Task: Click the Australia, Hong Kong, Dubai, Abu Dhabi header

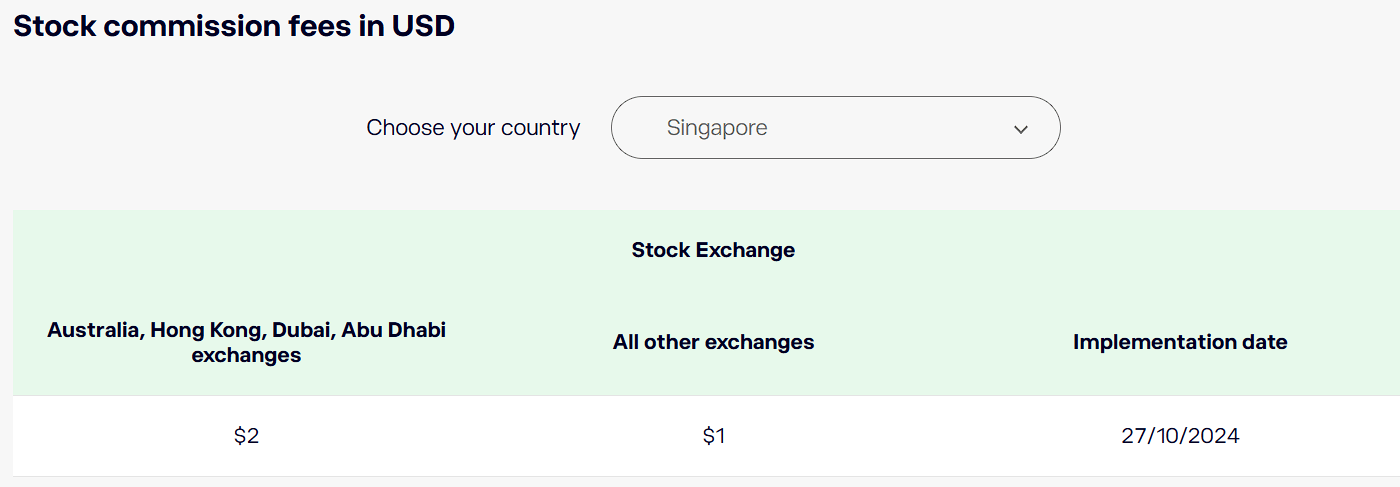Action: pyautogui.click(x=246, y=342)
